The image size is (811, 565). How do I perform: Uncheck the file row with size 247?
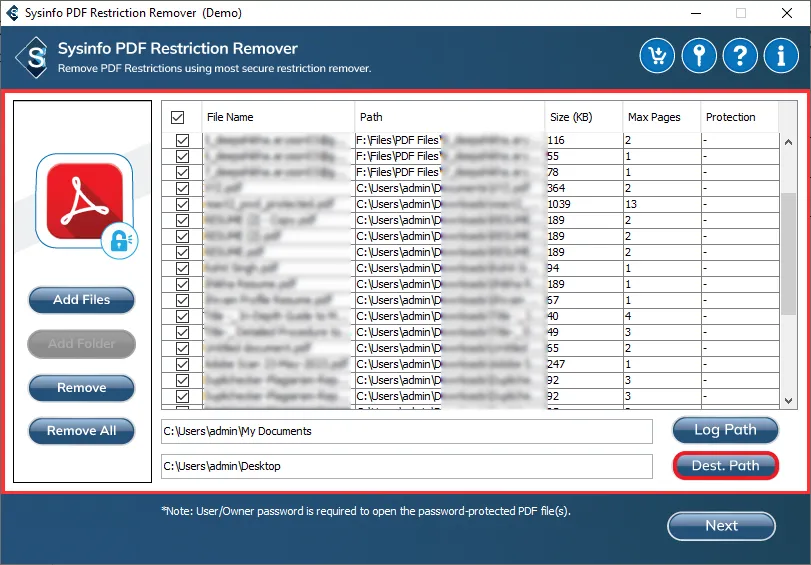182,365
